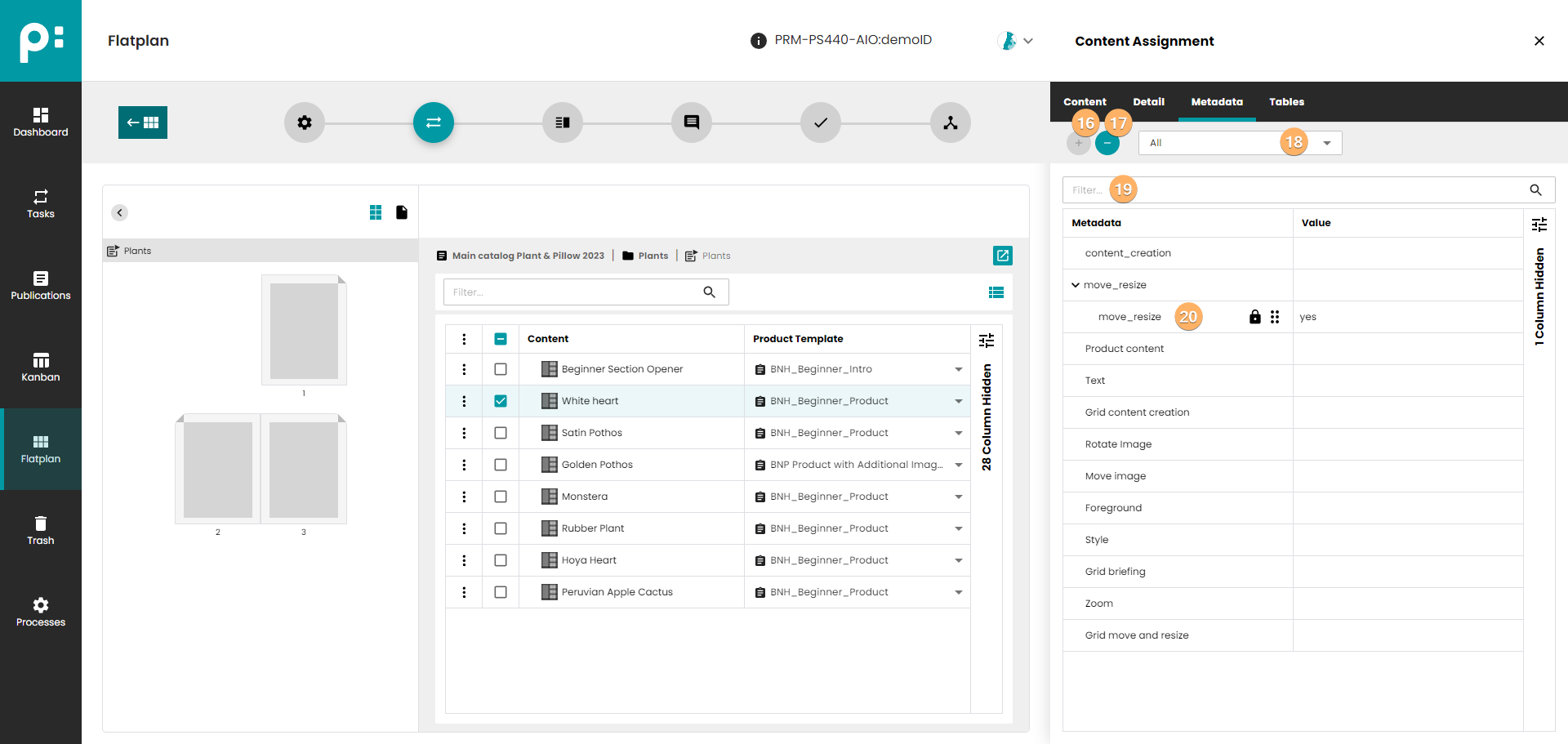The width and height of the screenshot is (1568, 744).
Task: Open the branching workflow step icon
Action: pos(951,123)
